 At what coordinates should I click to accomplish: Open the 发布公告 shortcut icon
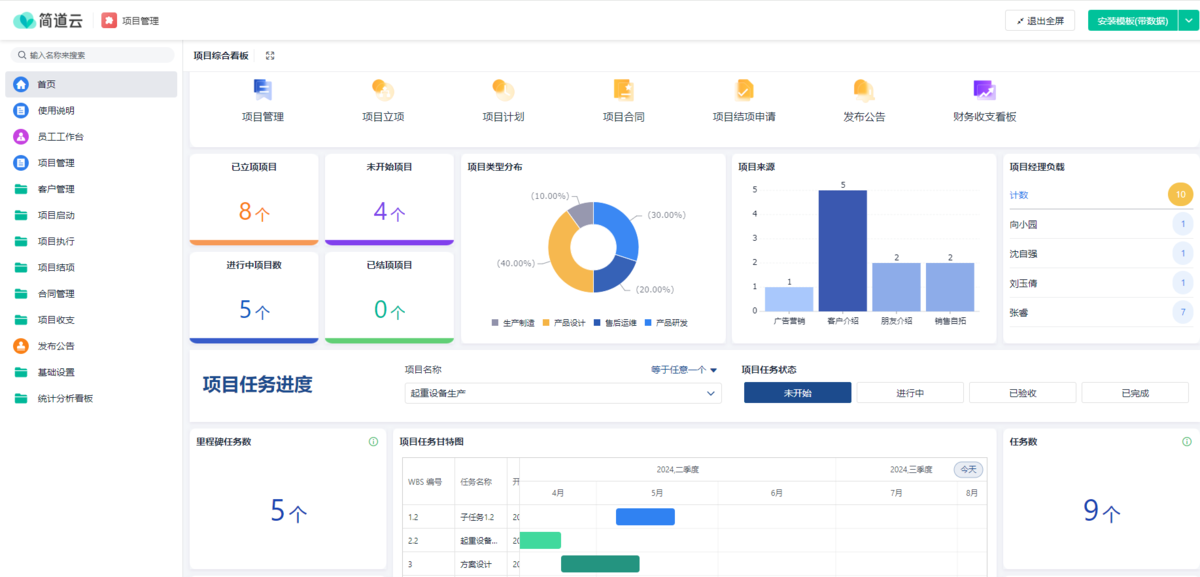tap(864, 91)
